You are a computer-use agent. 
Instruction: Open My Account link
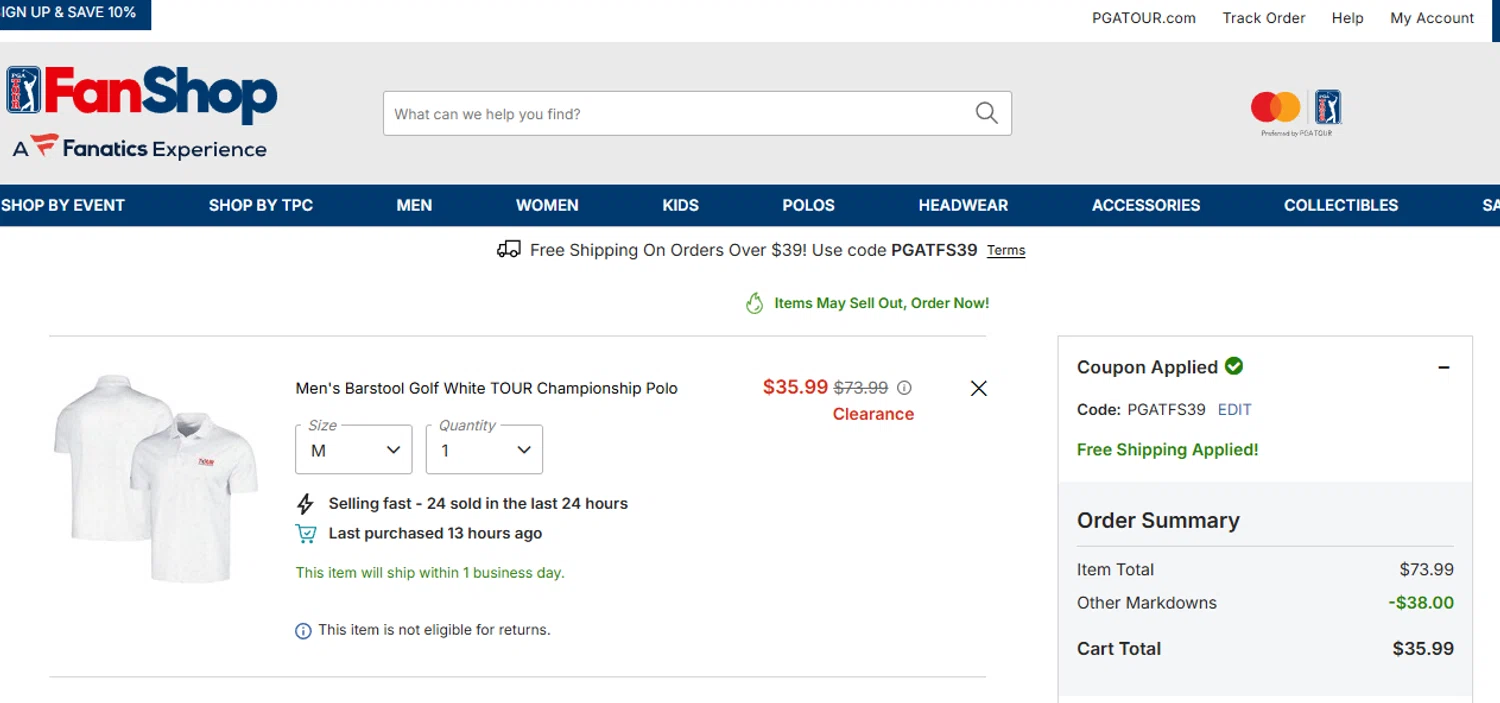pos(1432,18)
